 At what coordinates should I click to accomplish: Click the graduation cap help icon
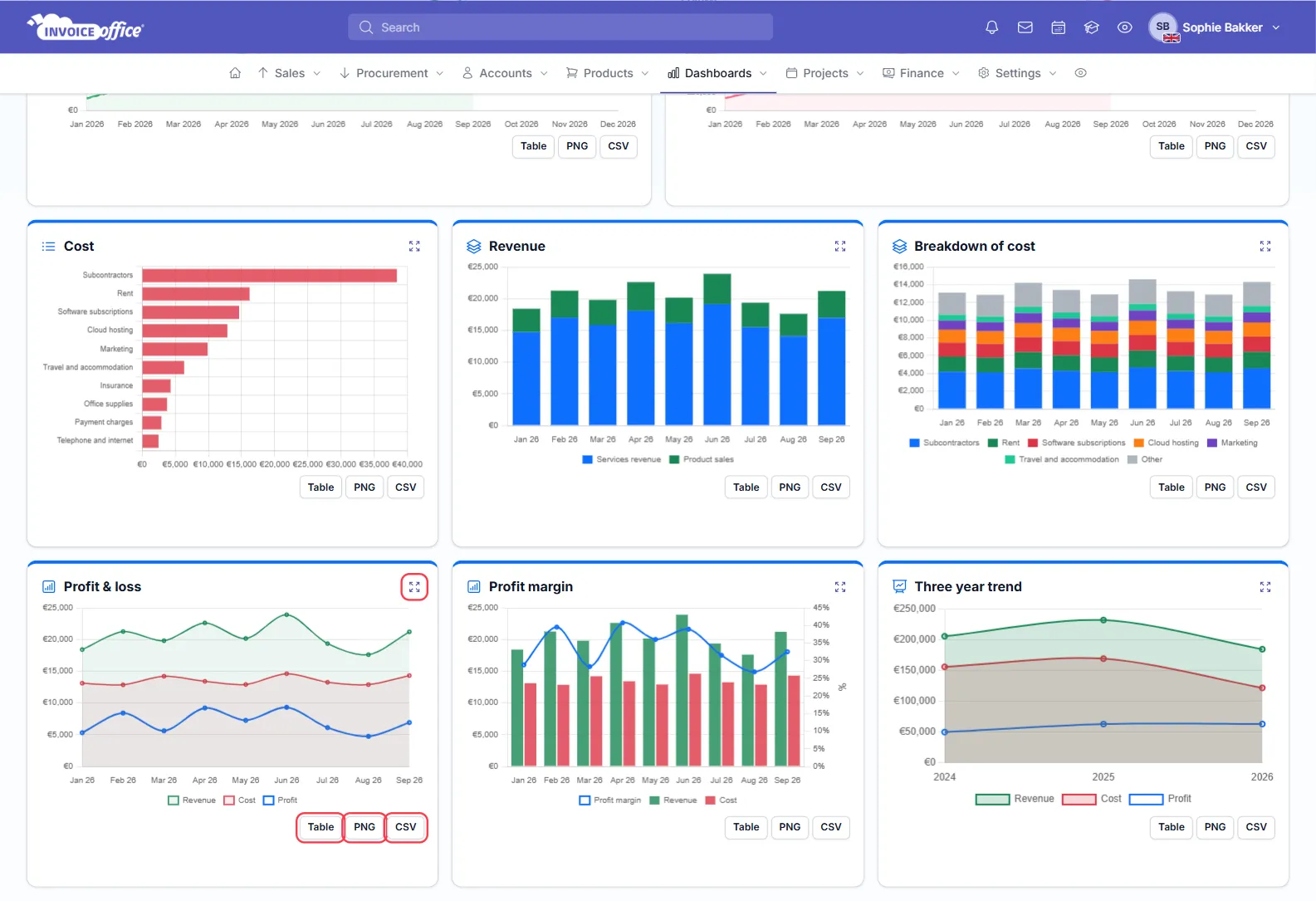[1092, 27]
